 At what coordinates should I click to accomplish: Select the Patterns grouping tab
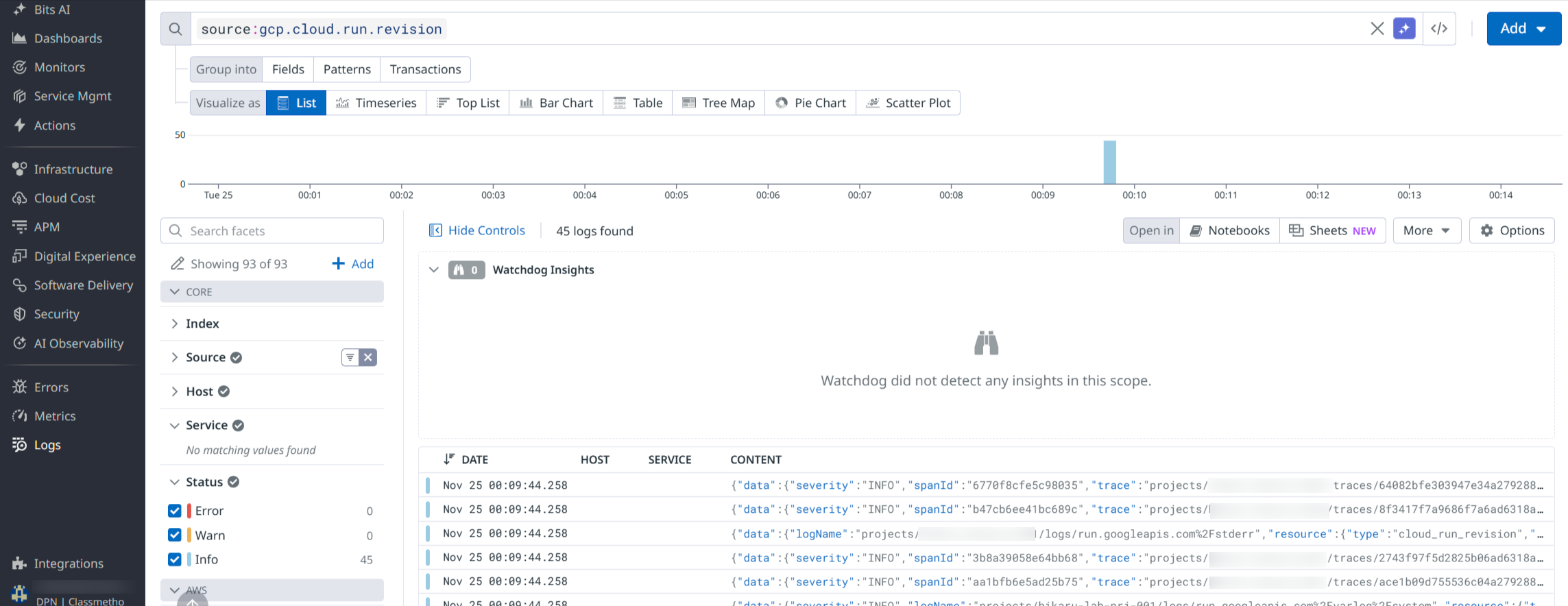click(347, 69)
